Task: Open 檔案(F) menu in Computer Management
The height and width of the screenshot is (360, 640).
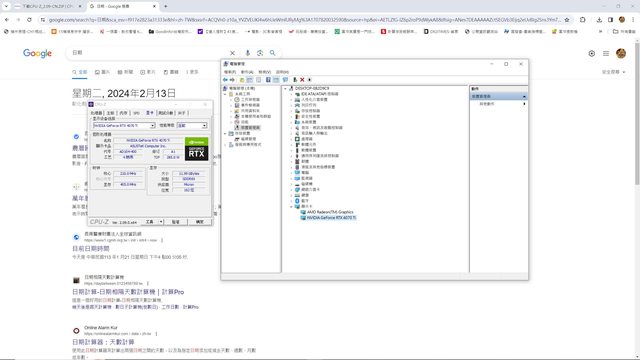Action: pyautogui.click(x=230, y=72)
